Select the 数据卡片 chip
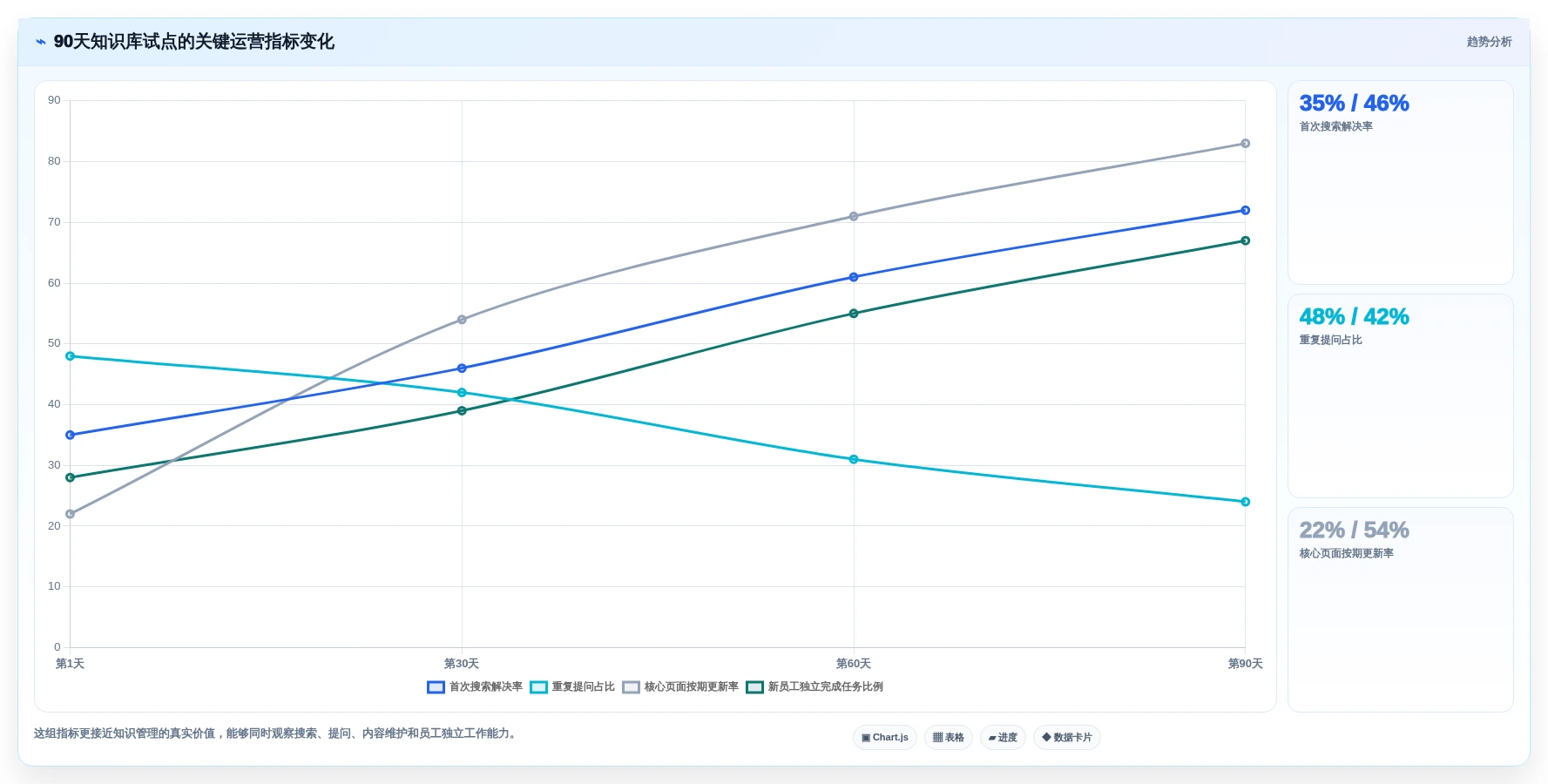 (1066, 738)
